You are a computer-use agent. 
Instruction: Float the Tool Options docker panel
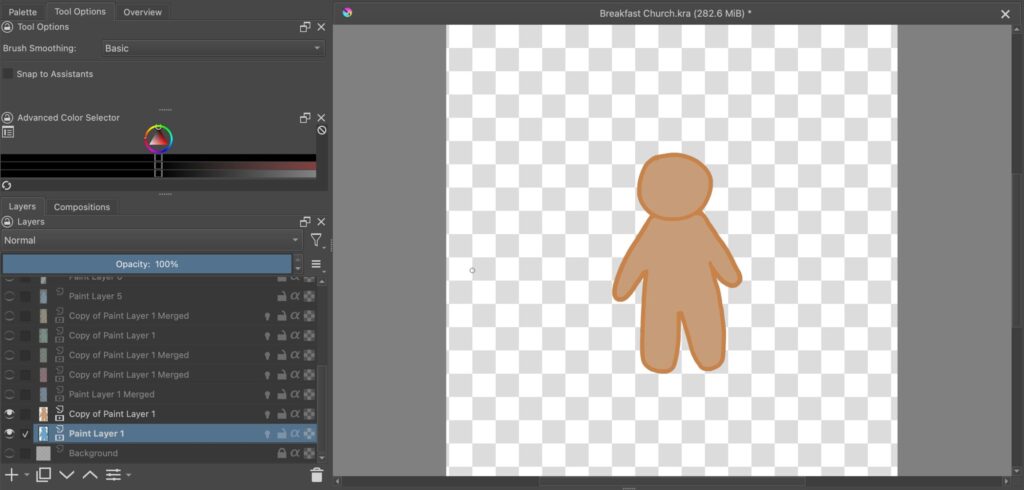[x=305, y=27]
